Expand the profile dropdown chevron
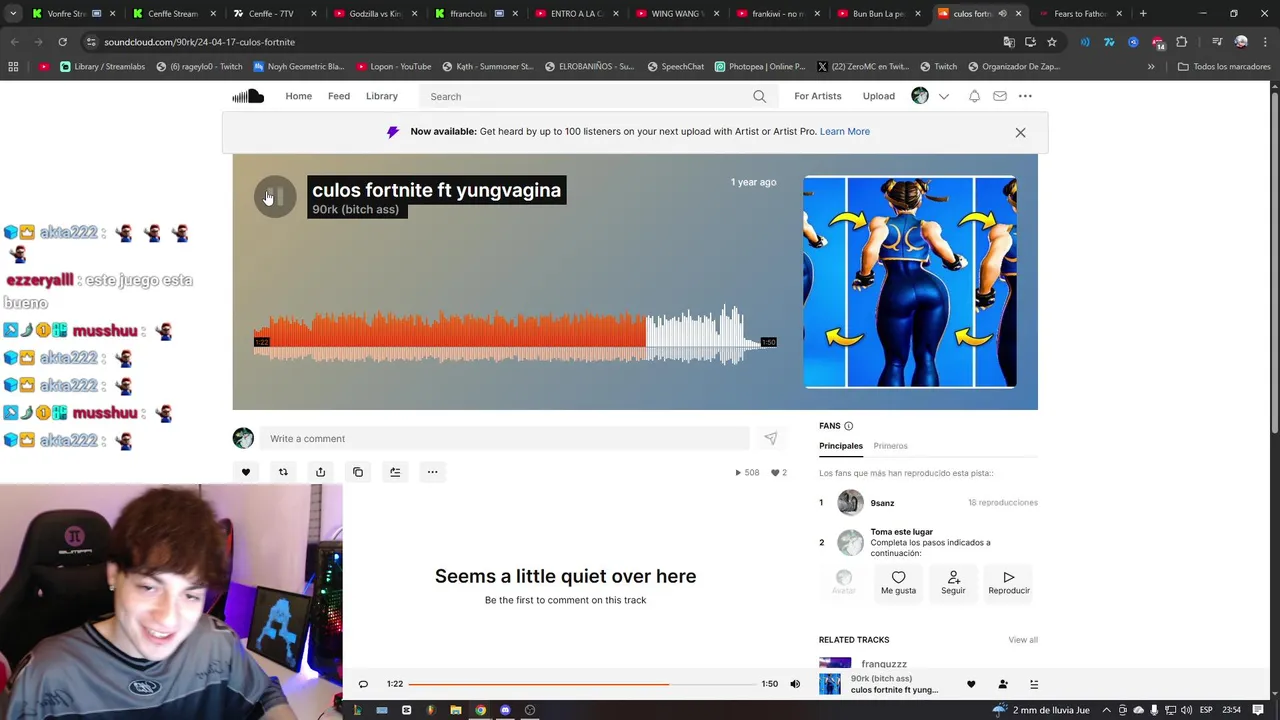The image size is (1280, 720). pyautogui.click(x=943, y=97)
